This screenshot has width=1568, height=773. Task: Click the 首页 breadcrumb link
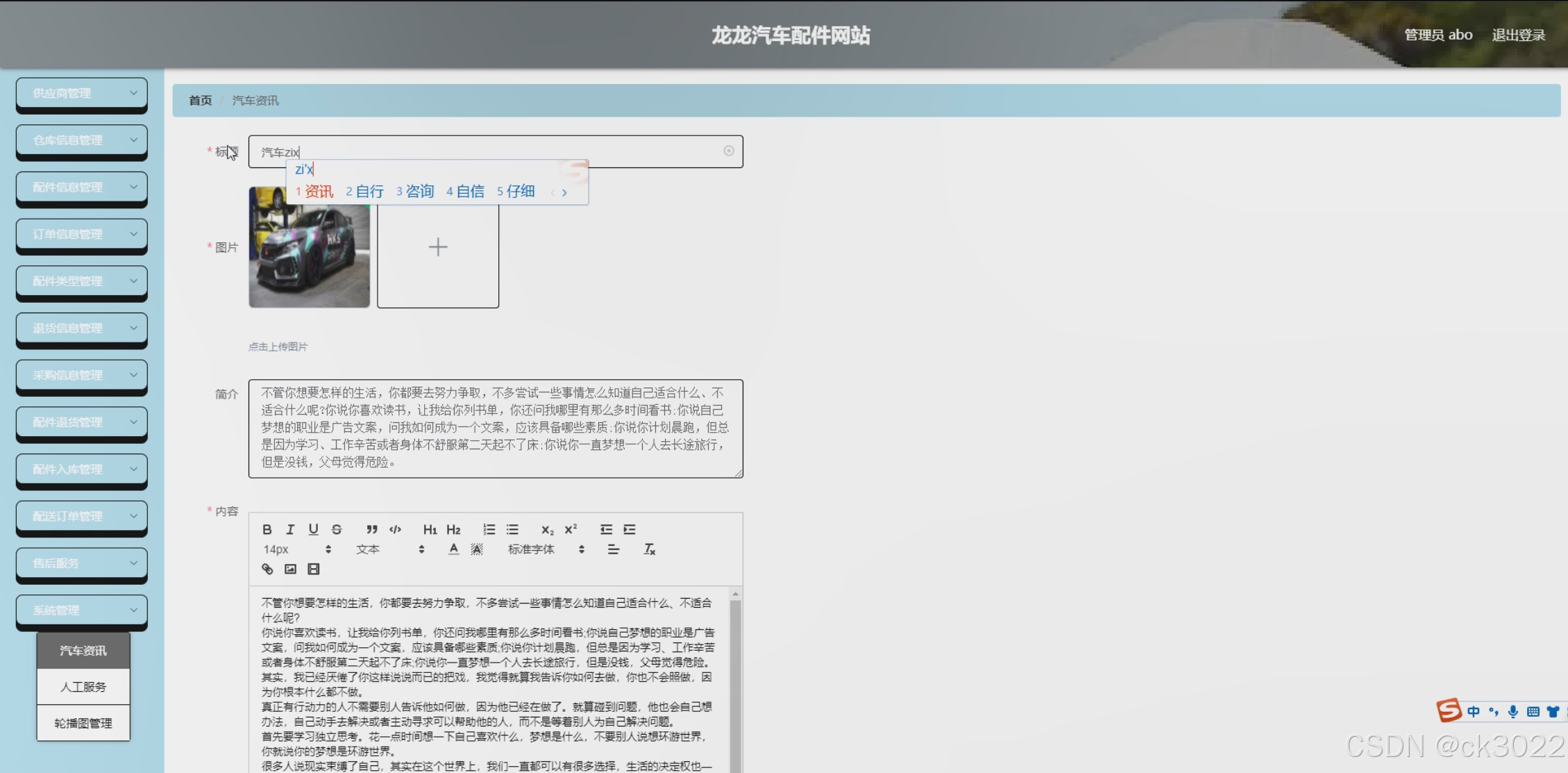point(200,101)
